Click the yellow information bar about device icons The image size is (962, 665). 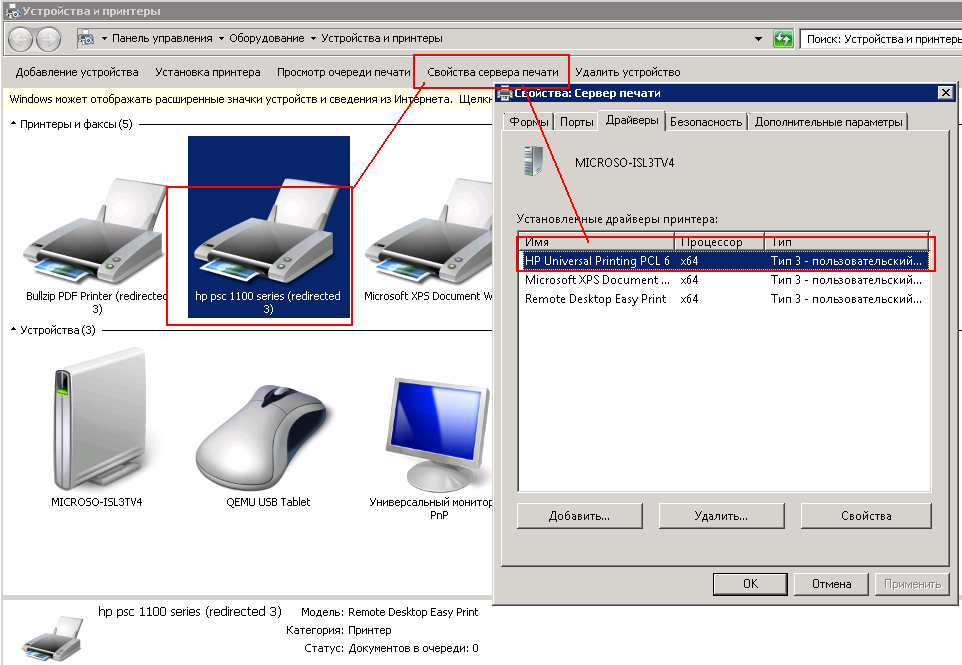[249, 99]
